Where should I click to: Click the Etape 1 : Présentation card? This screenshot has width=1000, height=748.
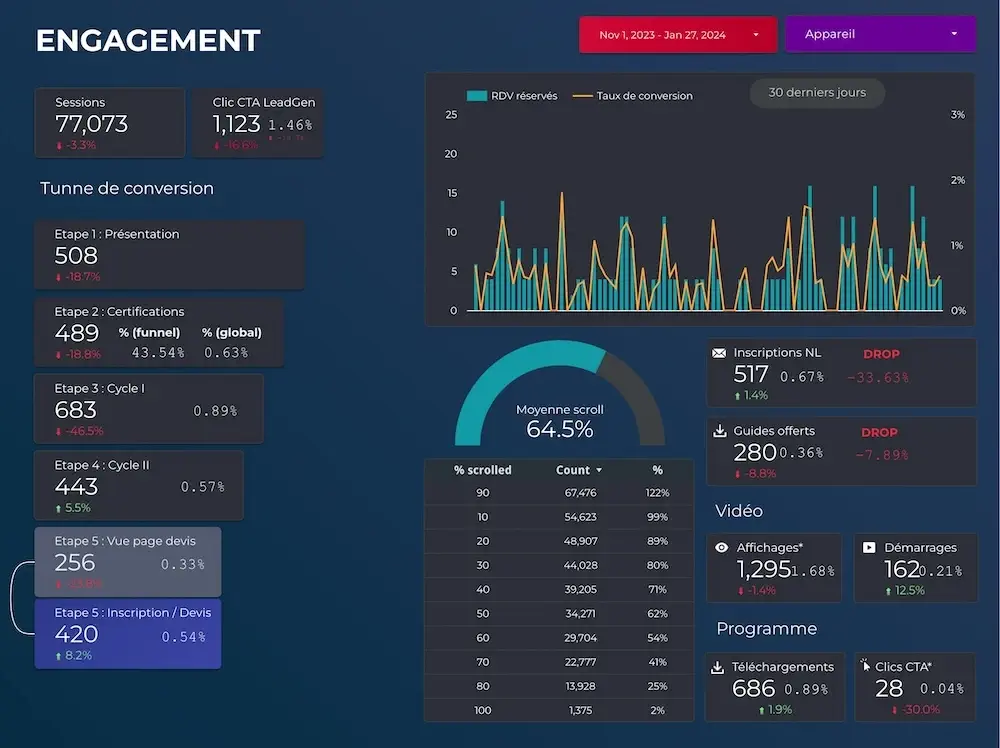coord(168,254)
